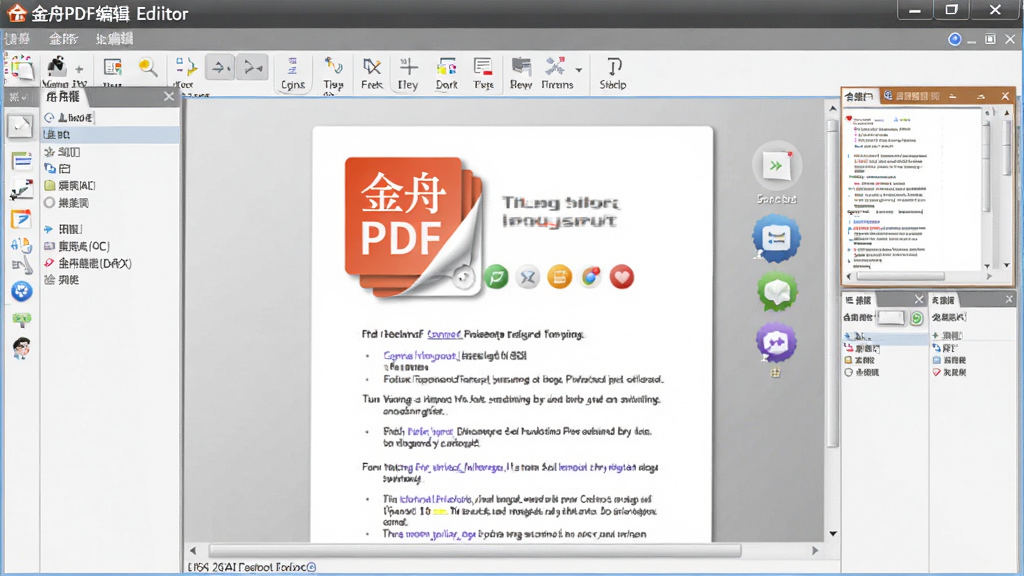Screen dimensions: 1024x576
Task: Click the 'Rew' printer-like toolbar tool
Action: tap(521, 73)
